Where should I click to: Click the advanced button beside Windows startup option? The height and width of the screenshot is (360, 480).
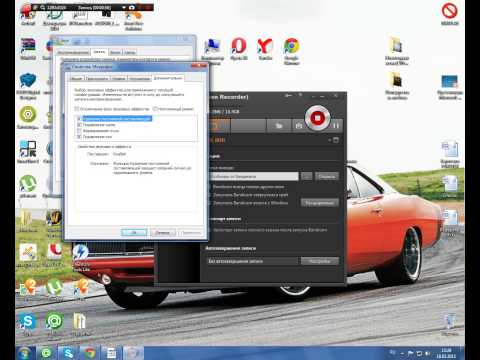tap(320, 203)
